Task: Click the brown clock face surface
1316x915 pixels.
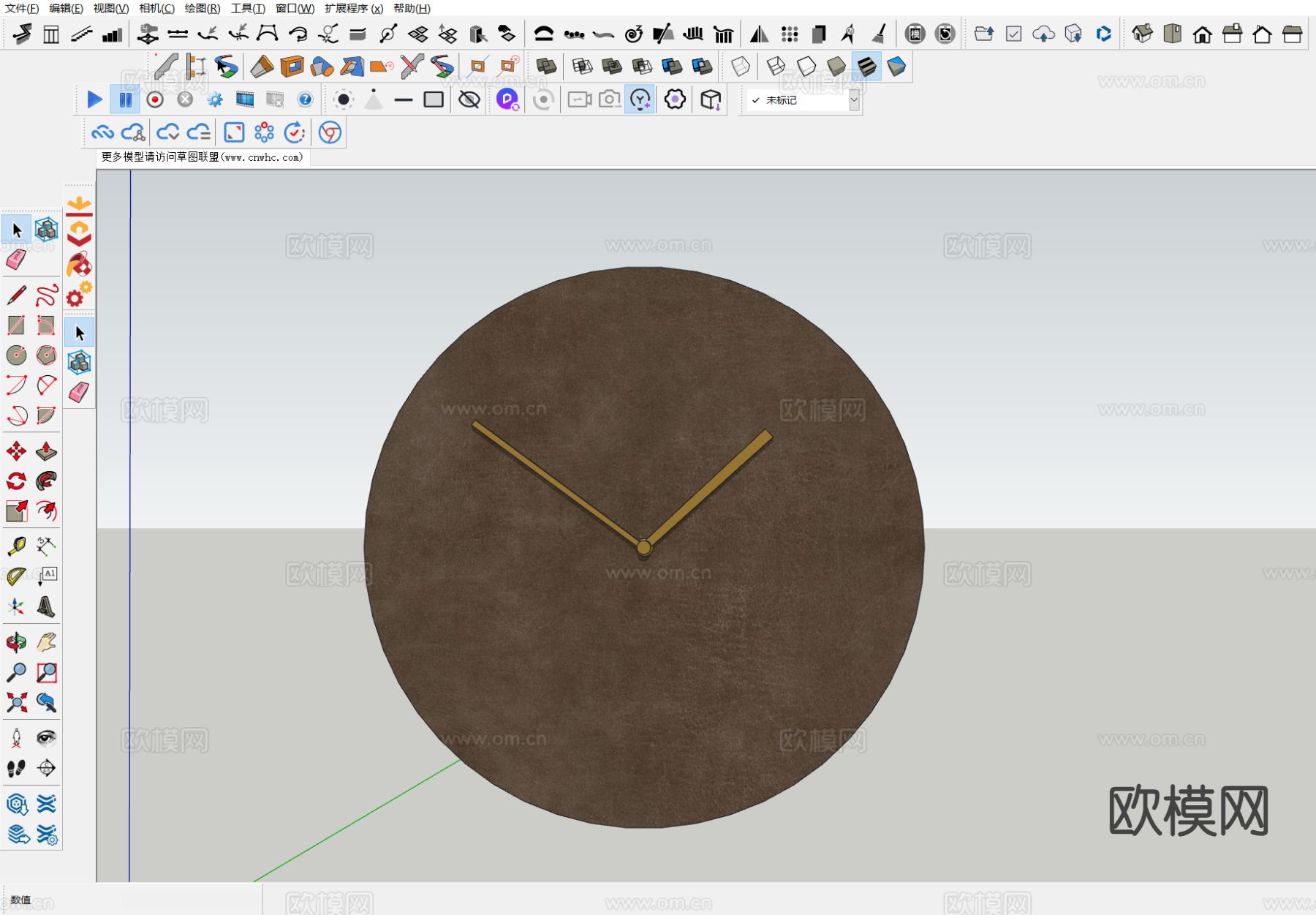Action: click(x=643, y=658)
